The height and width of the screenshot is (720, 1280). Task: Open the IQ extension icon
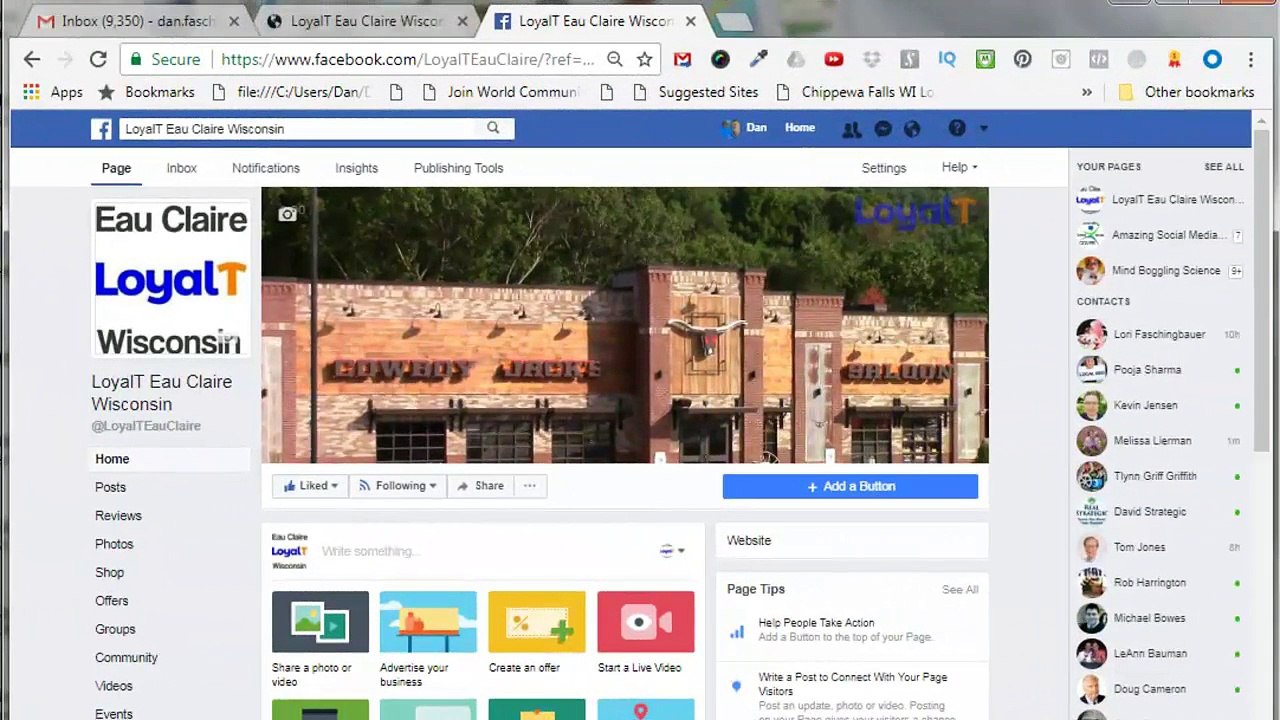(x=947, y=59)
